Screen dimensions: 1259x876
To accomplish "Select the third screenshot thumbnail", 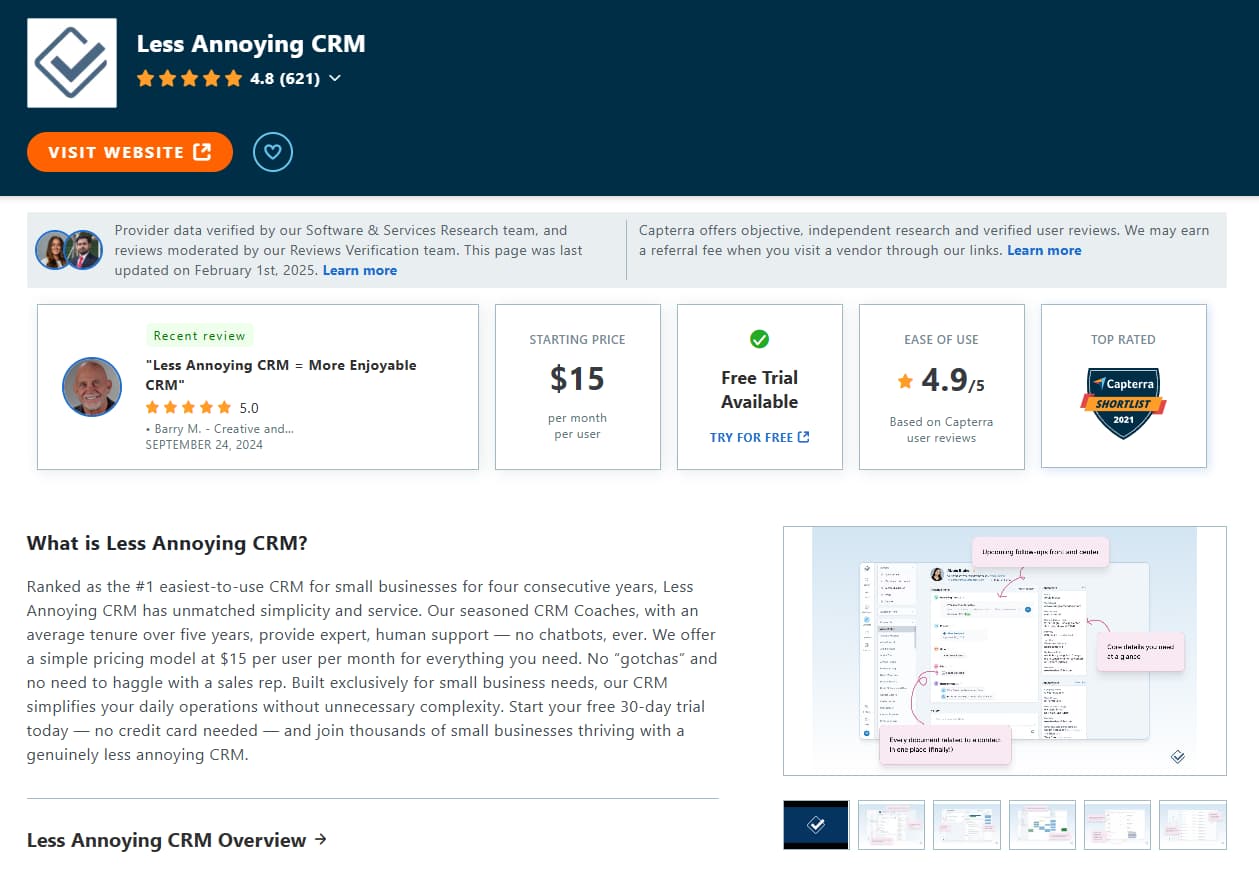I will coord(967,825).
